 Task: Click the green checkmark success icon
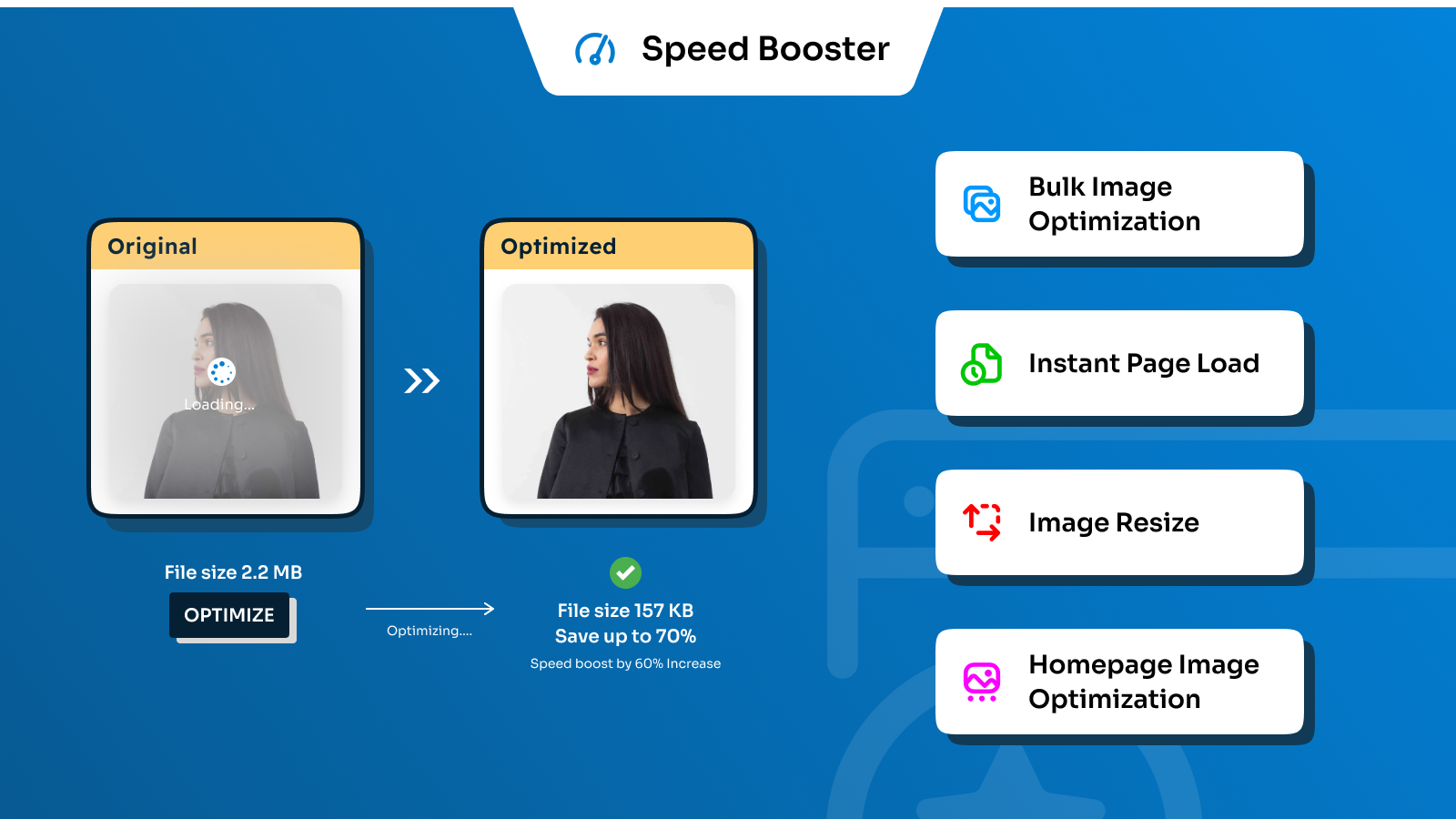point(625,572)
